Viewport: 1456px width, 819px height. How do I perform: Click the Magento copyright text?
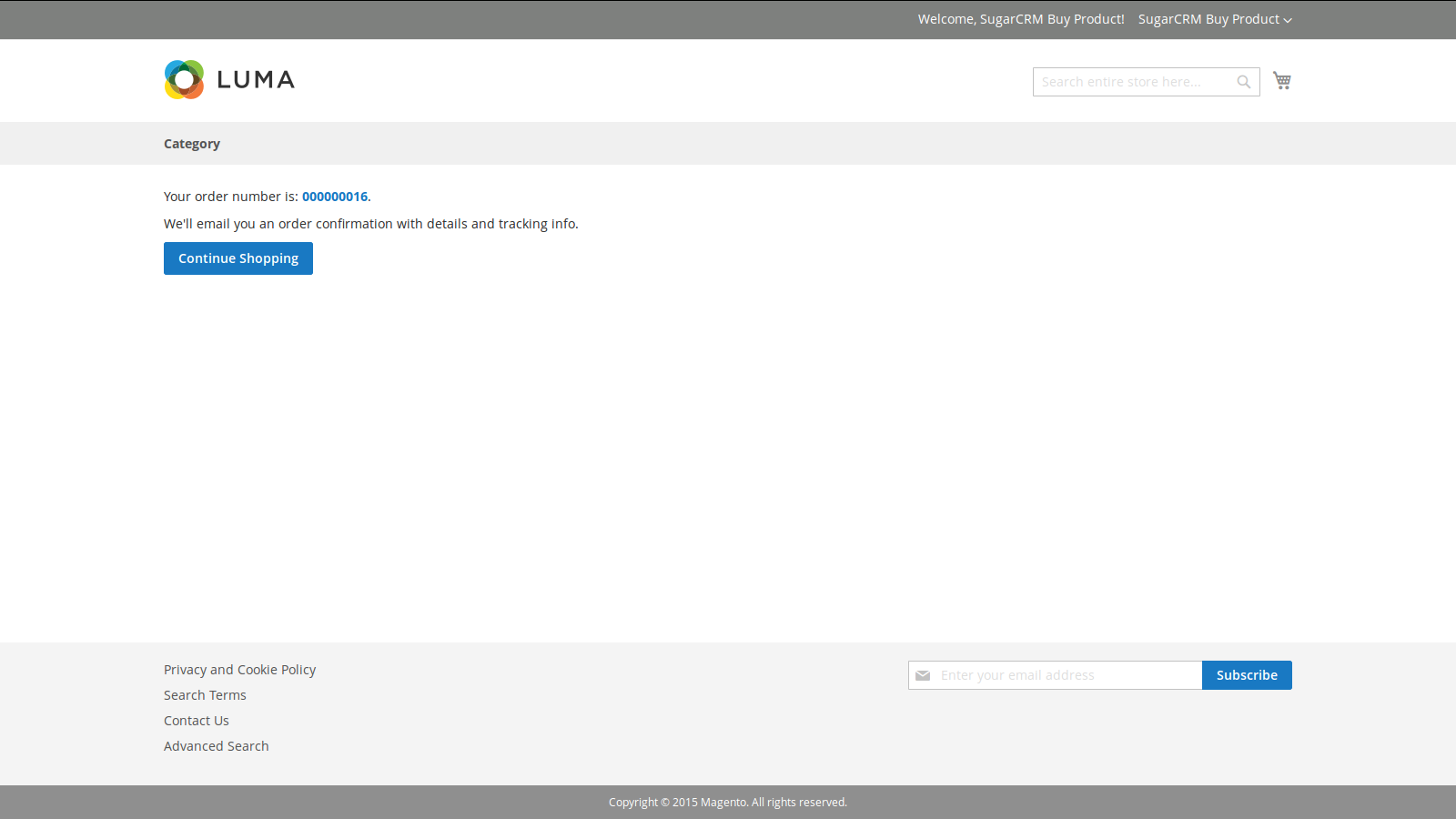click(728, 803)
